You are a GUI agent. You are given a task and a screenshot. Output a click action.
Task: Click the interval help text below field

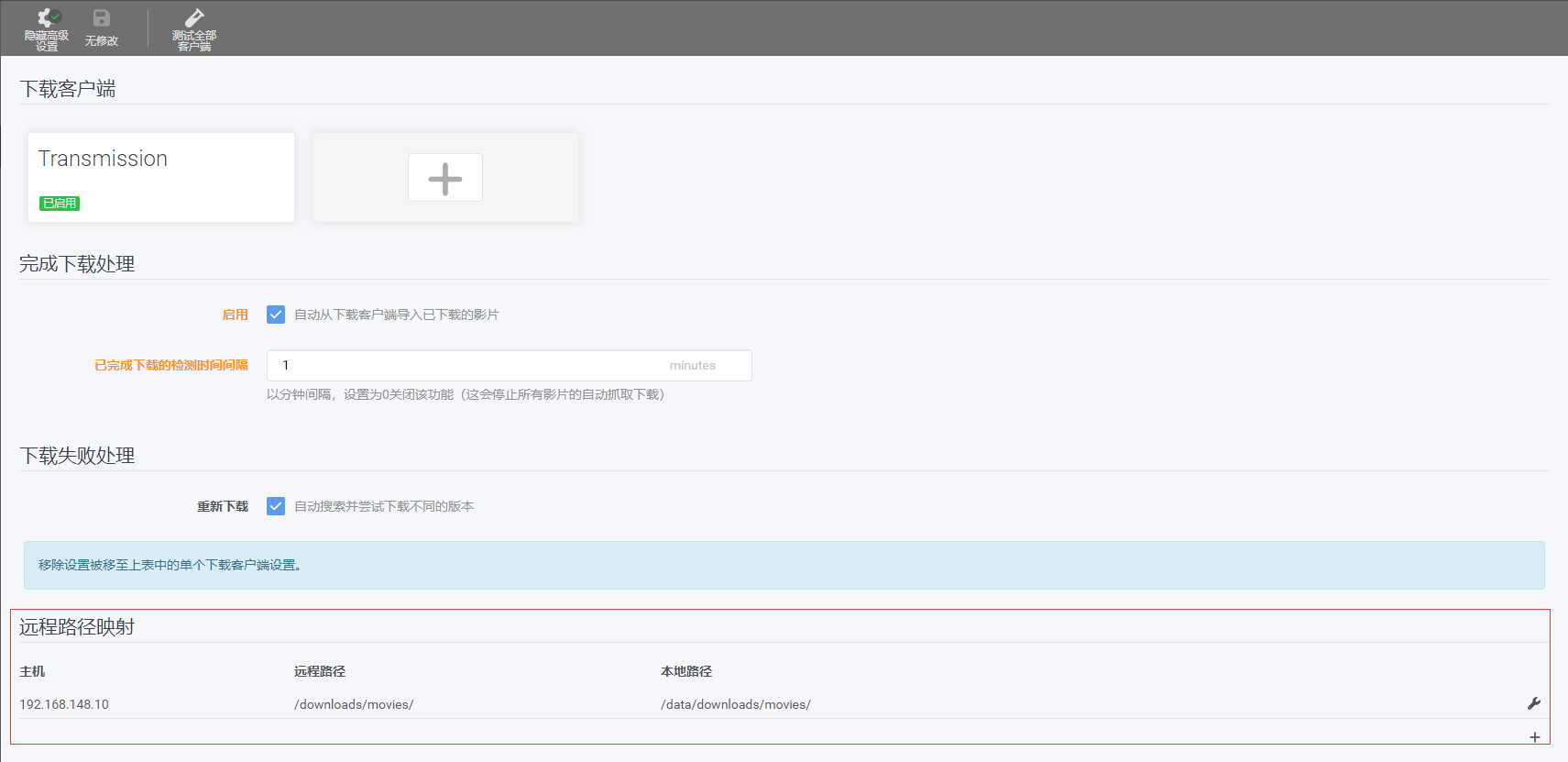[466, 394]
